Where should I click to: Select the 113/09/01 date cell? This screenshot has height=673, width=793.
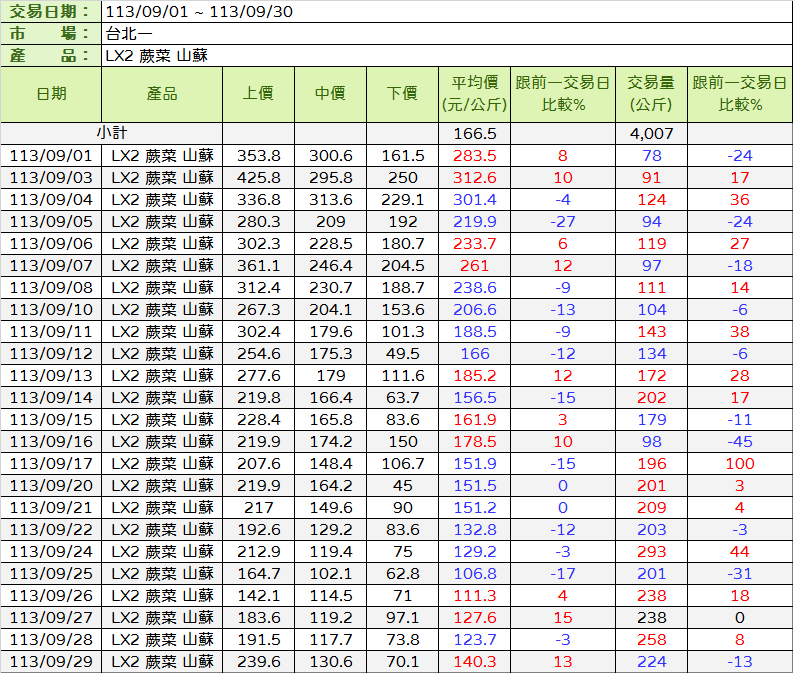(x=51, y=155)
